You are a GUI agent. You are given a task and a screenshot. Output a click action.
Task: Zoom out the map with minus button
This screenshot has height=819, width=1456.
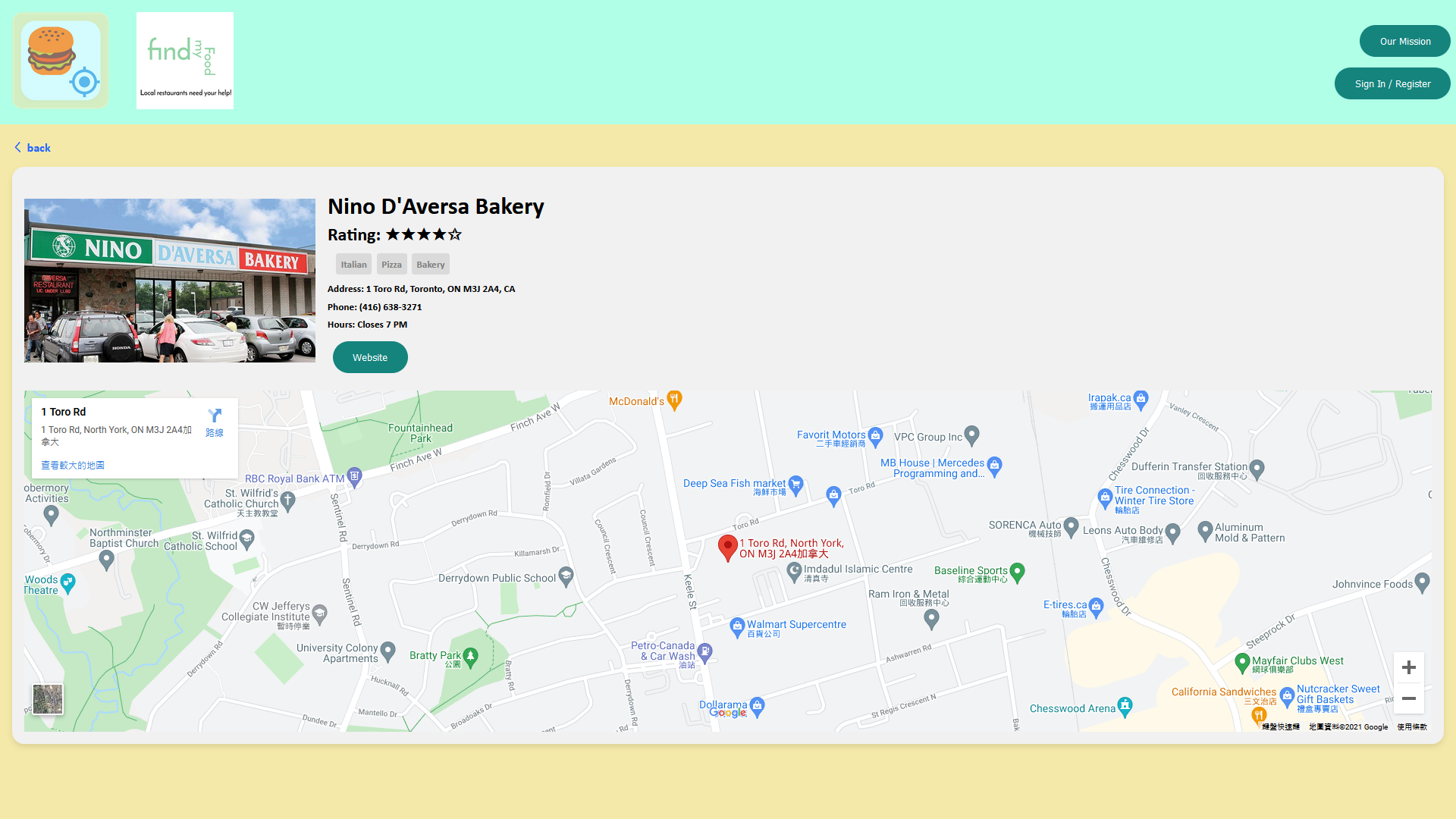point(1408,698)
